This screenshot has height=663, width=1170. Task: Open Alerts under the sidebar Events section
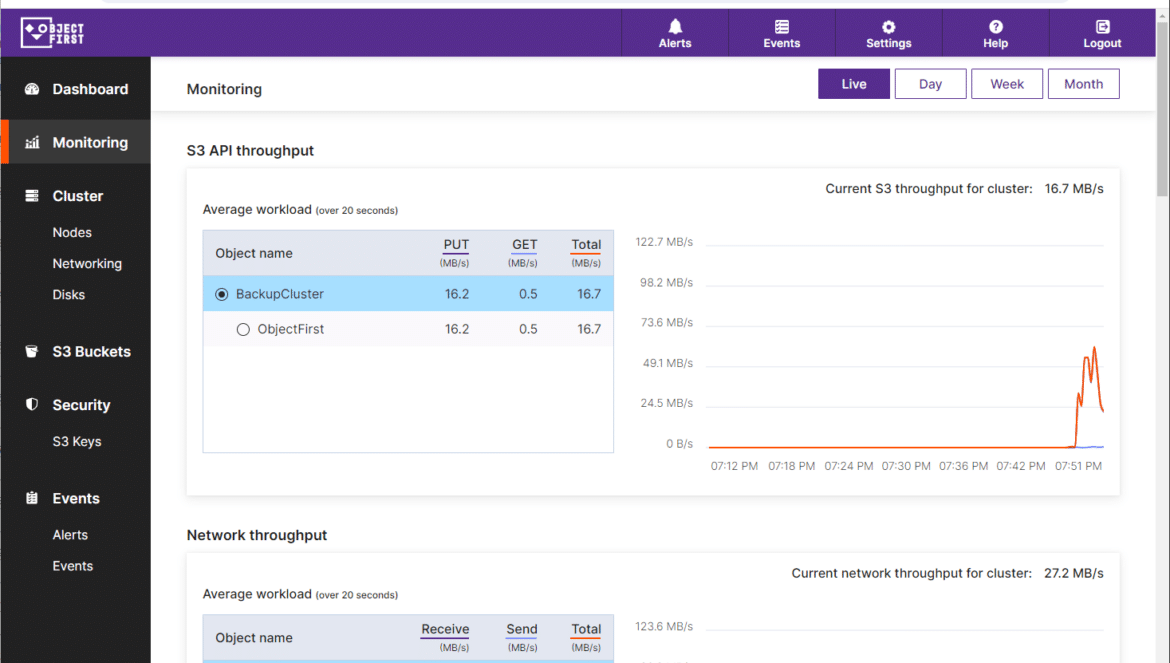pos(70,535)
